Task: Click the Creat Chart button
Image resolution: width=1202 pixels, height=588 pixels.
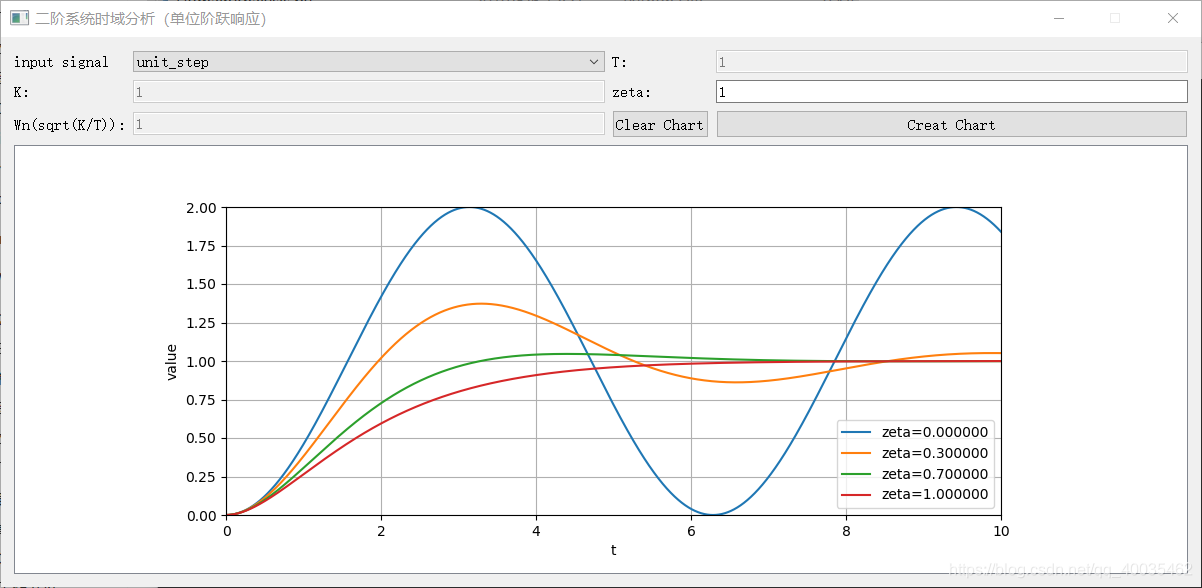Action: 951,125
